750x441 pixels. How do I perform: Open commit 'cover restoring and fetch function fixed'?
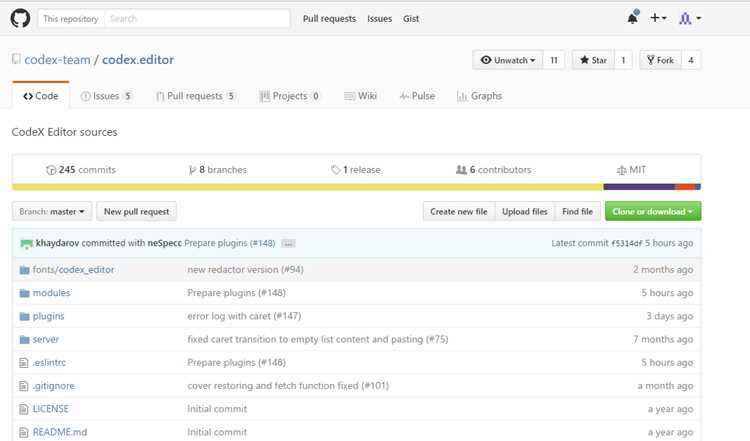(288, 386)
